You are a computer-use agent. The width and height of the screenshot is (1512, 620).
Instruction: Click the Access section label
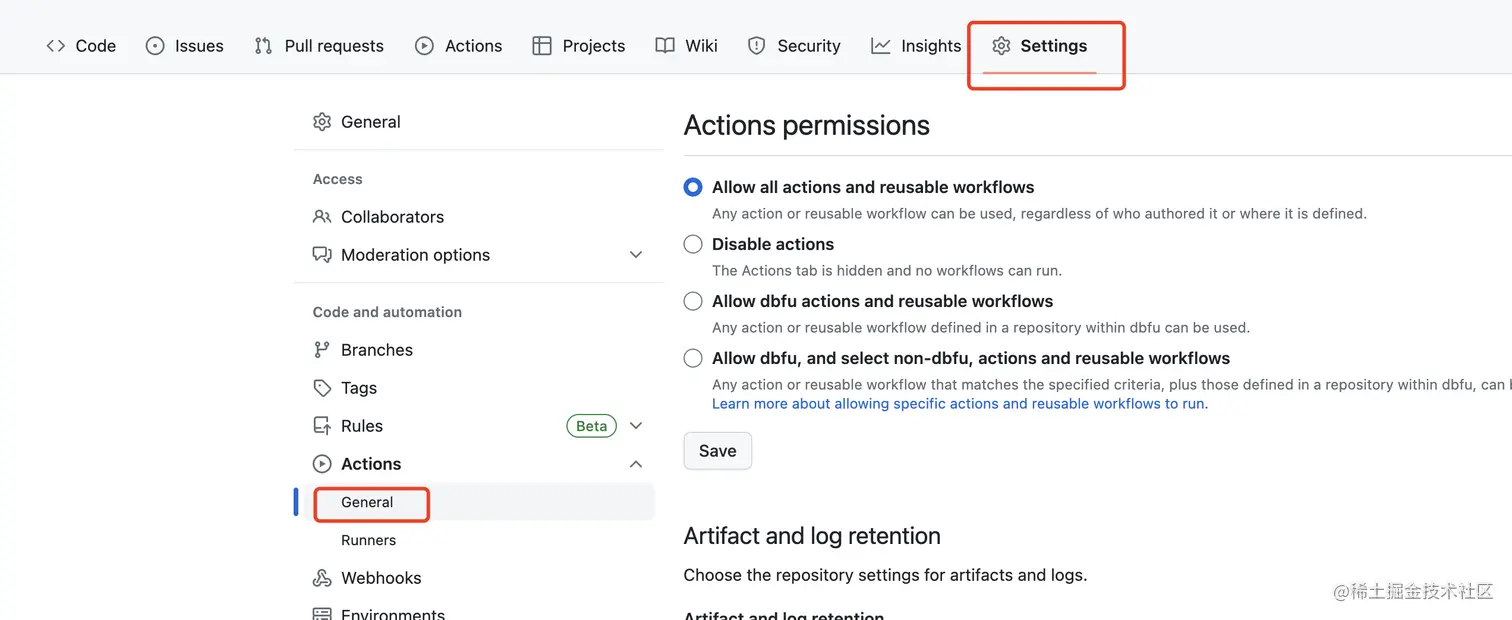click(338, 179)
